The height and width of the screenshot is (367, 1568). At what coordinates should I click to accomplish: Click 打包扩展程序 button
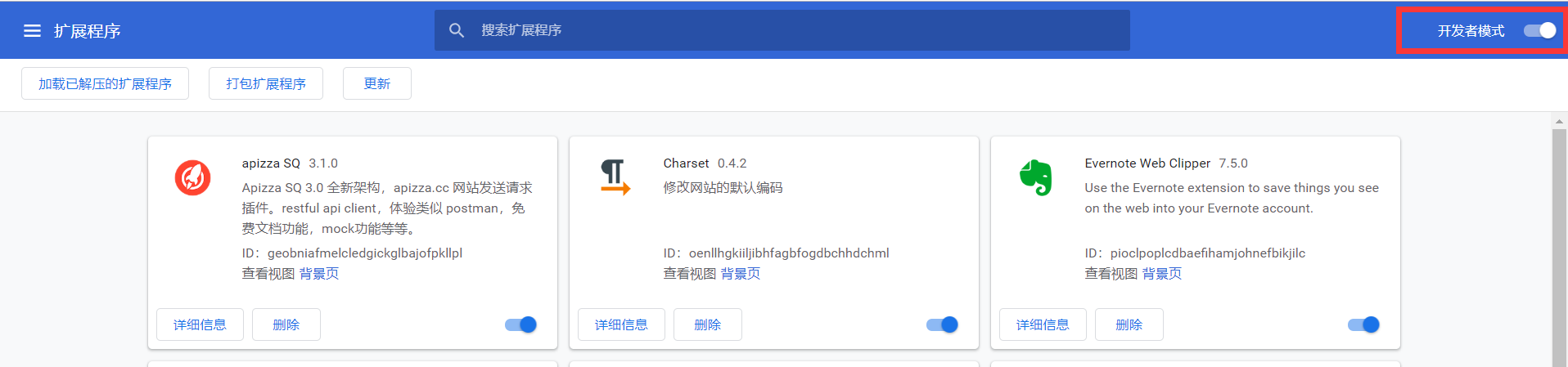(266, 83)
